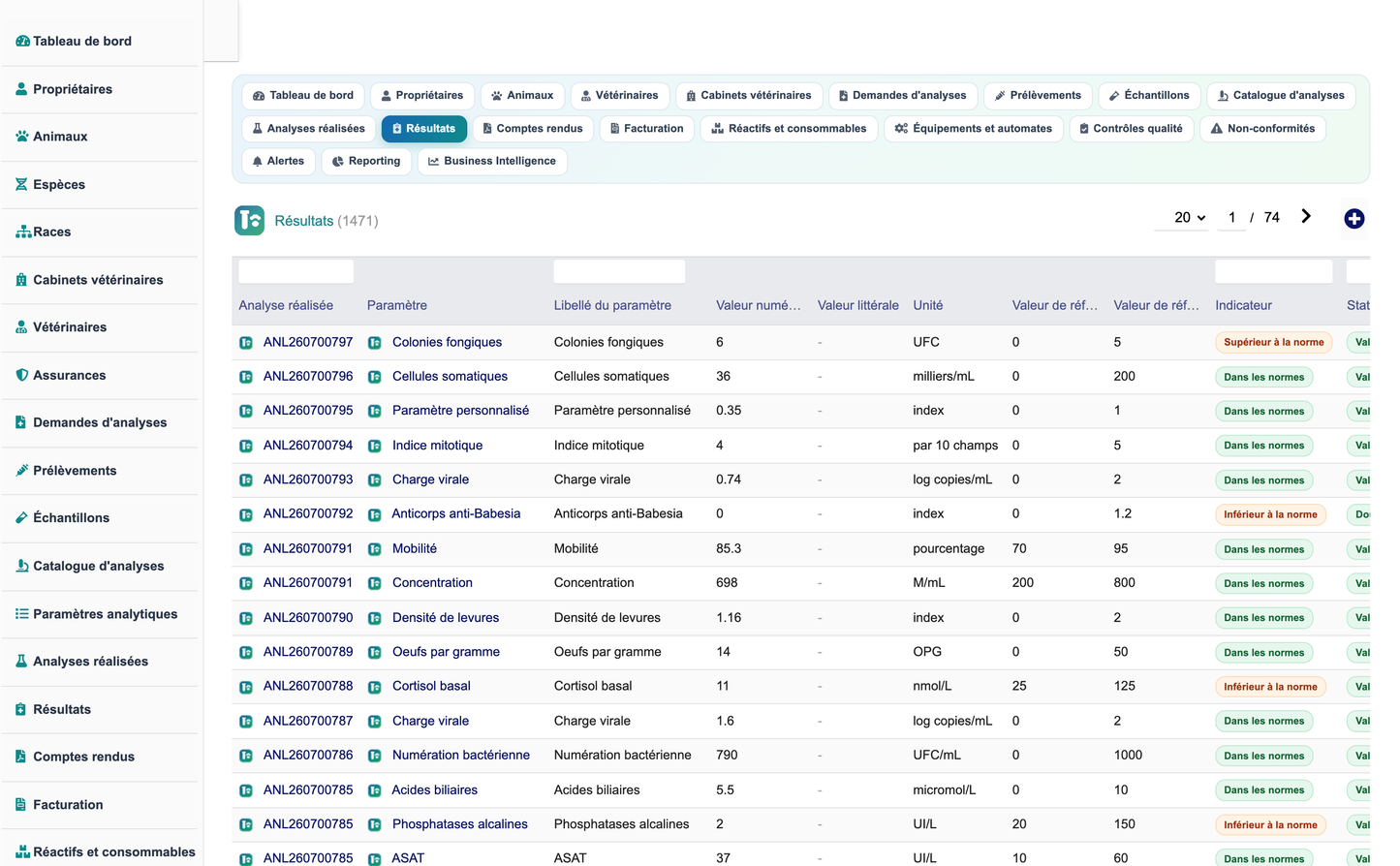This screenshot has width=1400, height=866.
Task: Click Inférieur à la norme badge for Cortisol basal
Action: tap(1270, 687)
